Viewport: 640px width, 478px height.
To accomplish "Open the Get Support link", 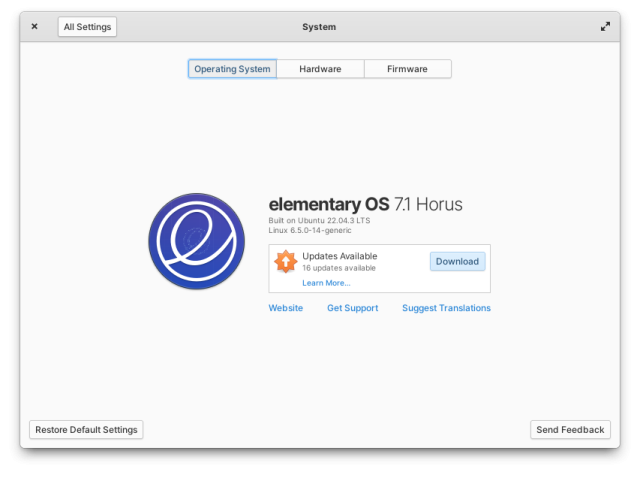I will coord(353,308).
